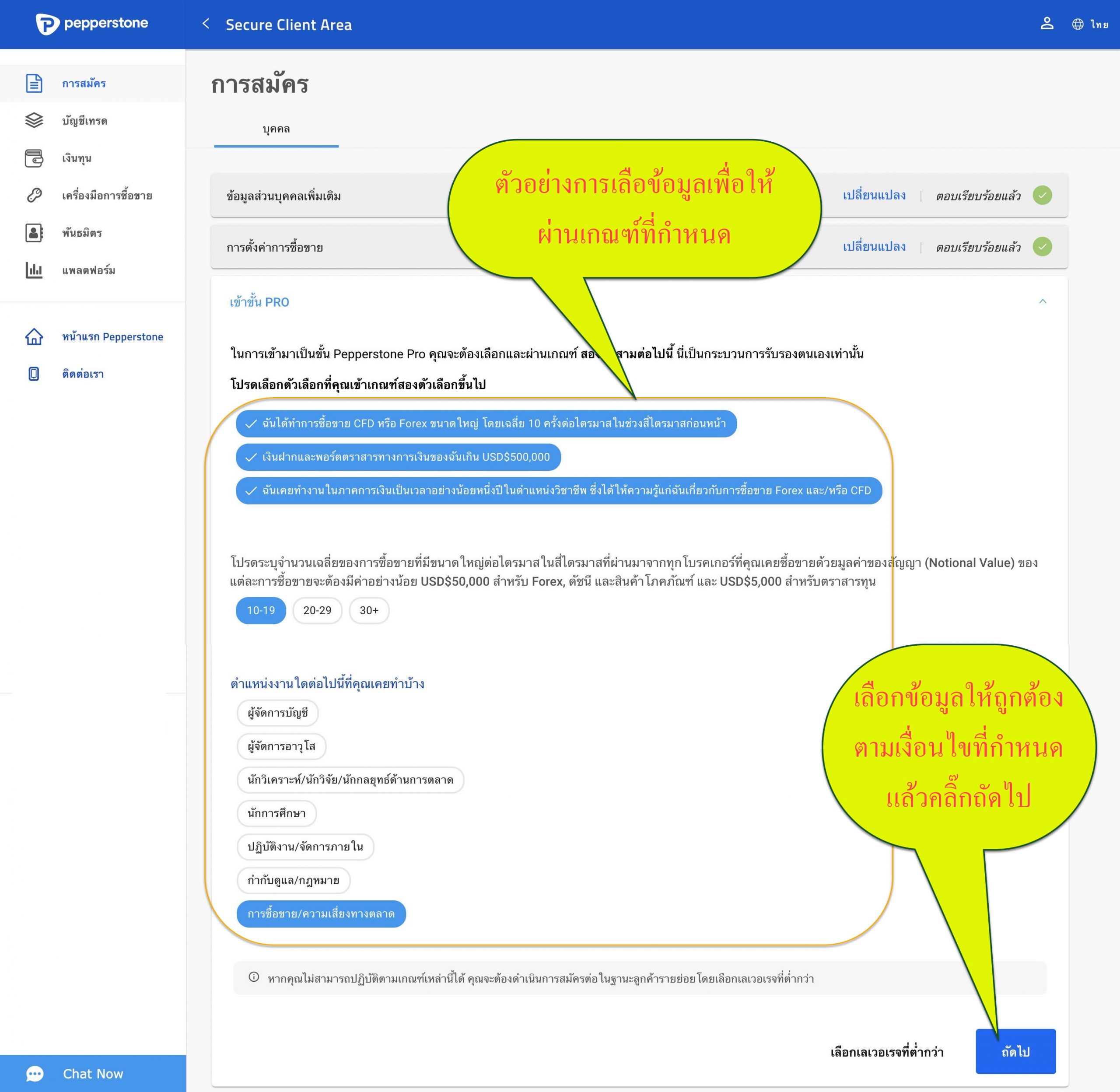Screen dimensions: 1120x1092
Task: Click the trading tools wrench icon
Action: coord(34,196)
